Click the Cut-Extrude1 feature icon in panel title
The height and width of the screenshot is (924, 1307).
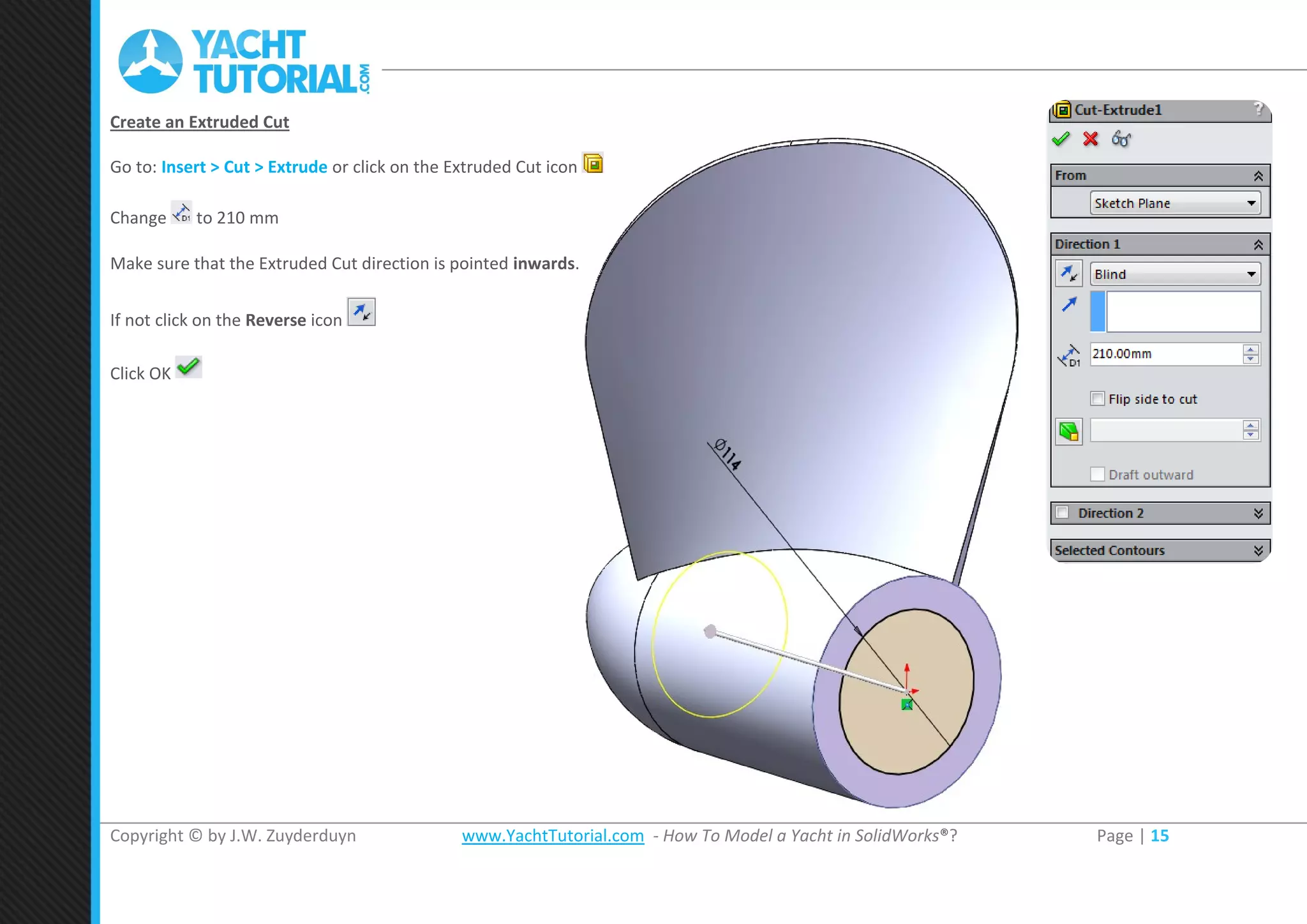pos(1063,110)
